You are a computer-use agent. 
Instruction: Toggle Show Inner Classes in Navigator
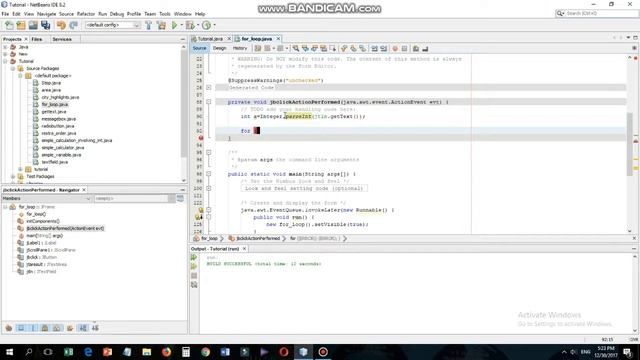(57, 328)
